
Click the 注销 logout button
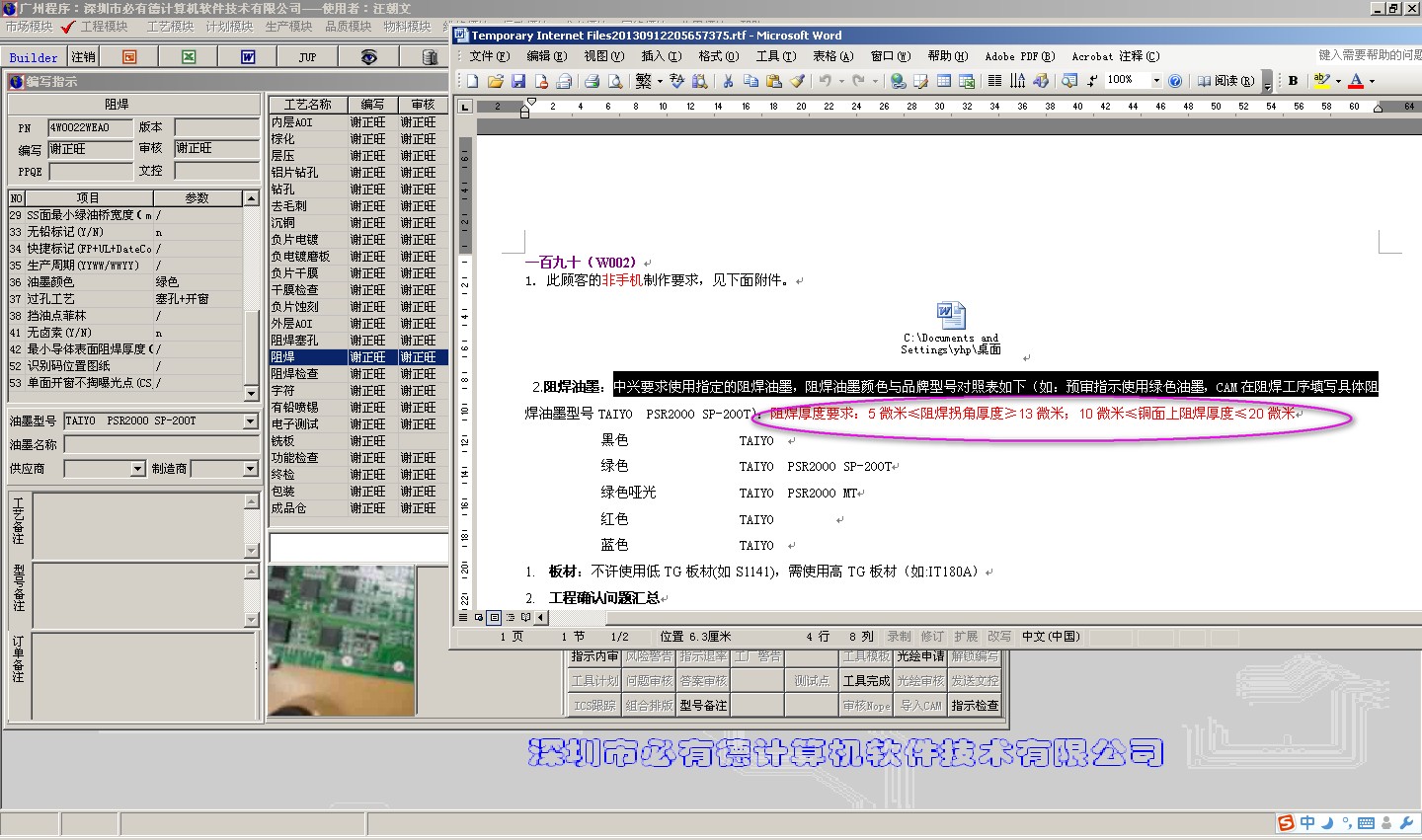pos(83,57)
